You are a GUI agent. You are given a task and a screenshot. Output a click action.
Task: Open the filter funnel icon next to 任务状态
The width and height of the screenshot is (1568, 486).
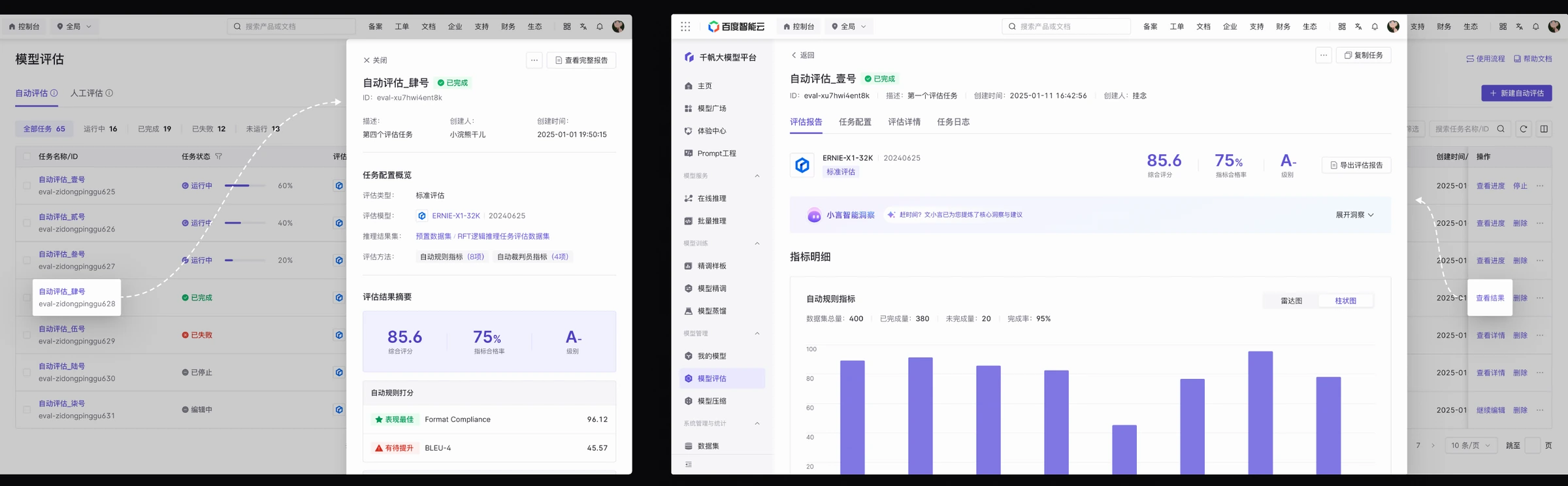click(x=219, y=157)
